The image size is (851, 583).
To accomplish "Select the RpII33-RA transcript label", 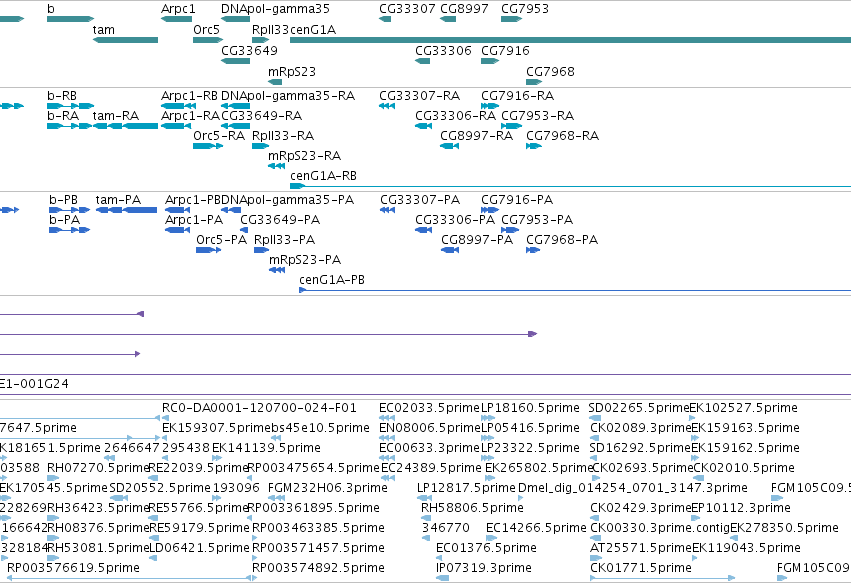I will click(x=283, y=136).
